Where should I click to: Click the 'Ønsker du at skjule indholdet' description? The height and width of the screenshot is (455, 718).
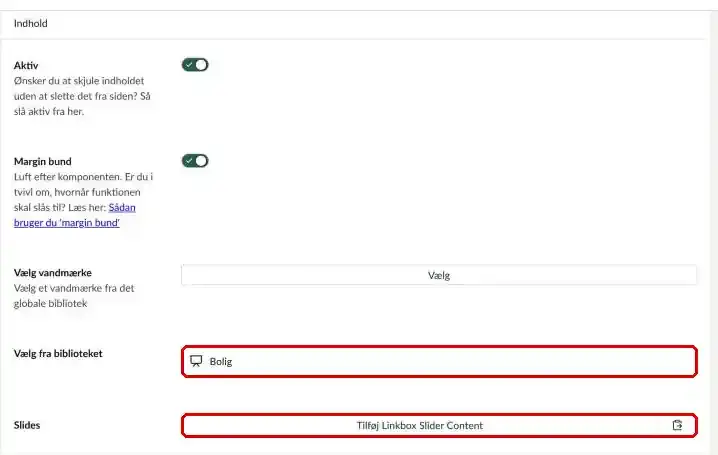tap(82, 96)
